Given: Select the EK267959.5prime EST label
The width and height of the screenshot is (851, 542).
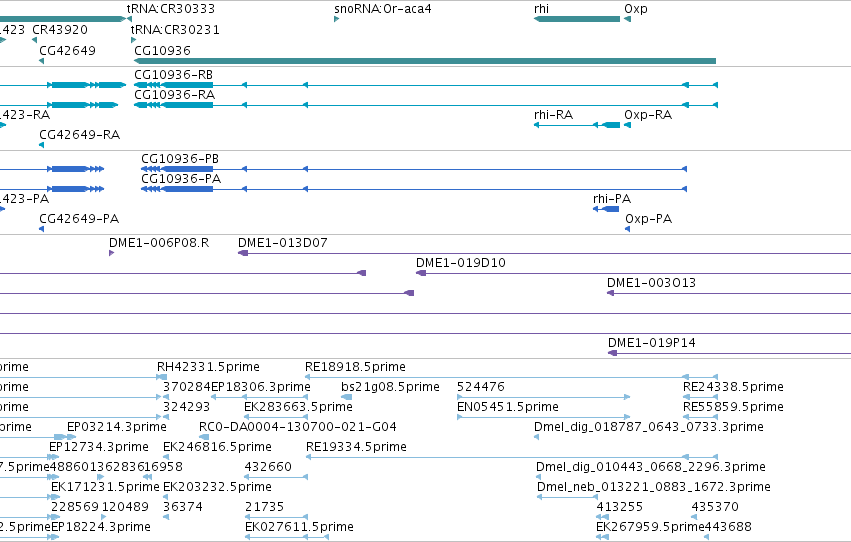Looking at the screenshot, I should pos(650,527).
